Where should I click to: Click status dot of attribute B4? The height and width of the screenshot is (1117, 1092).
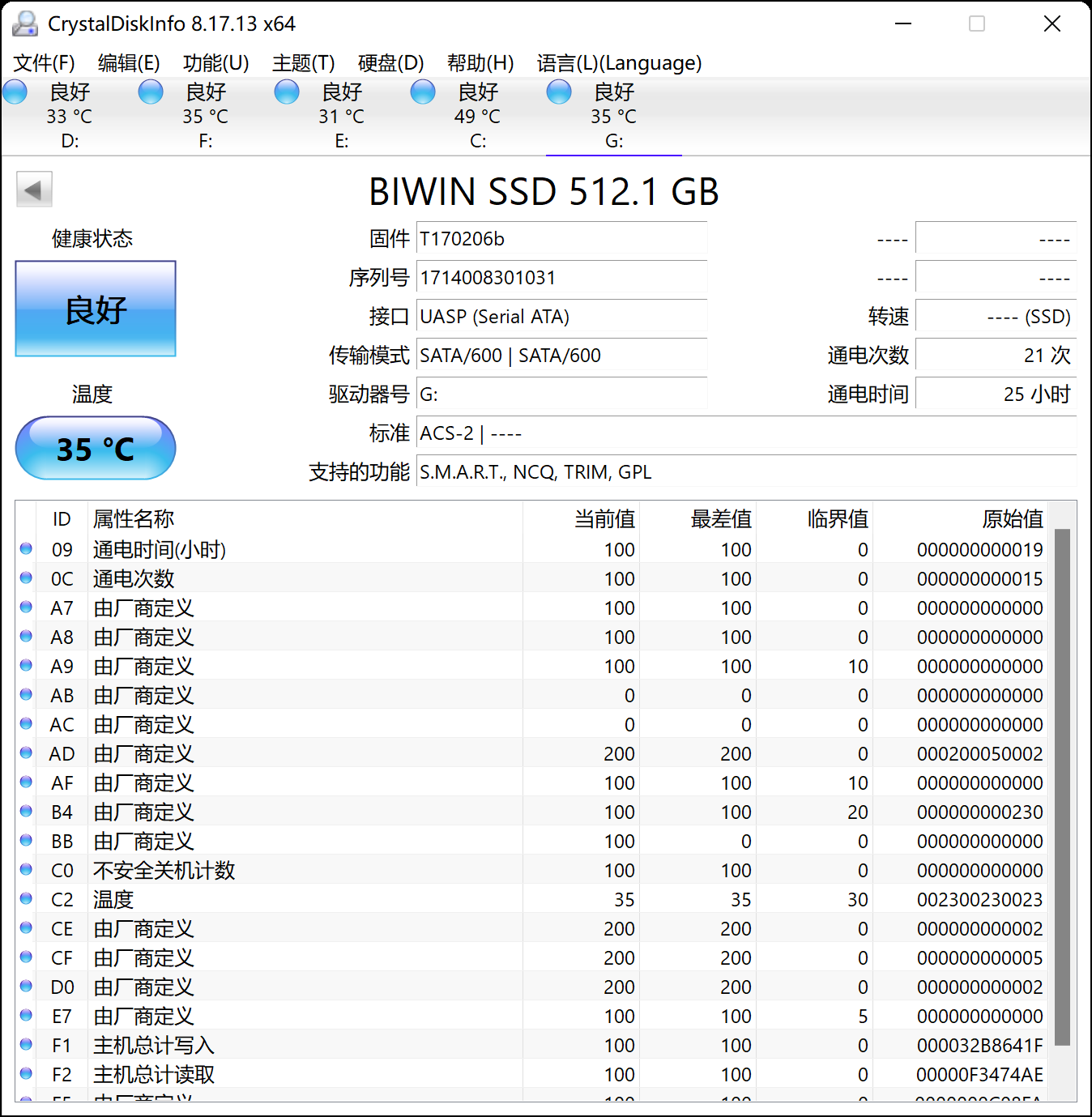[26, 811]
